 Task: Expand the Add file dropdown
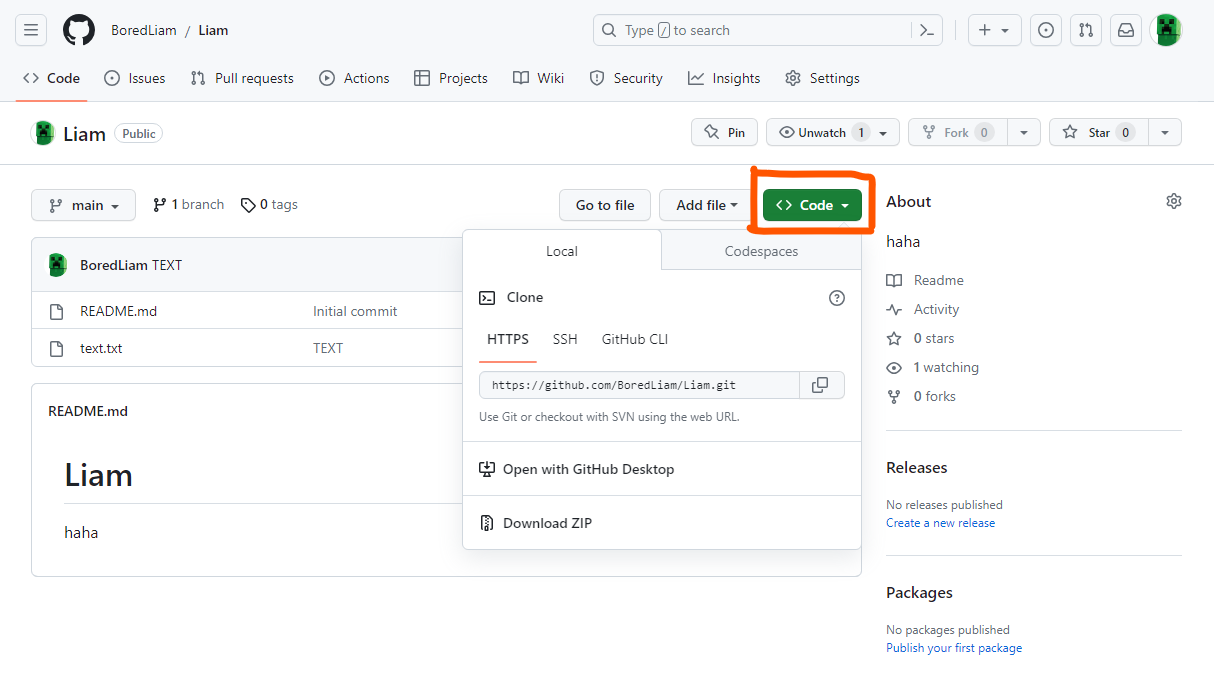[706, 205]
